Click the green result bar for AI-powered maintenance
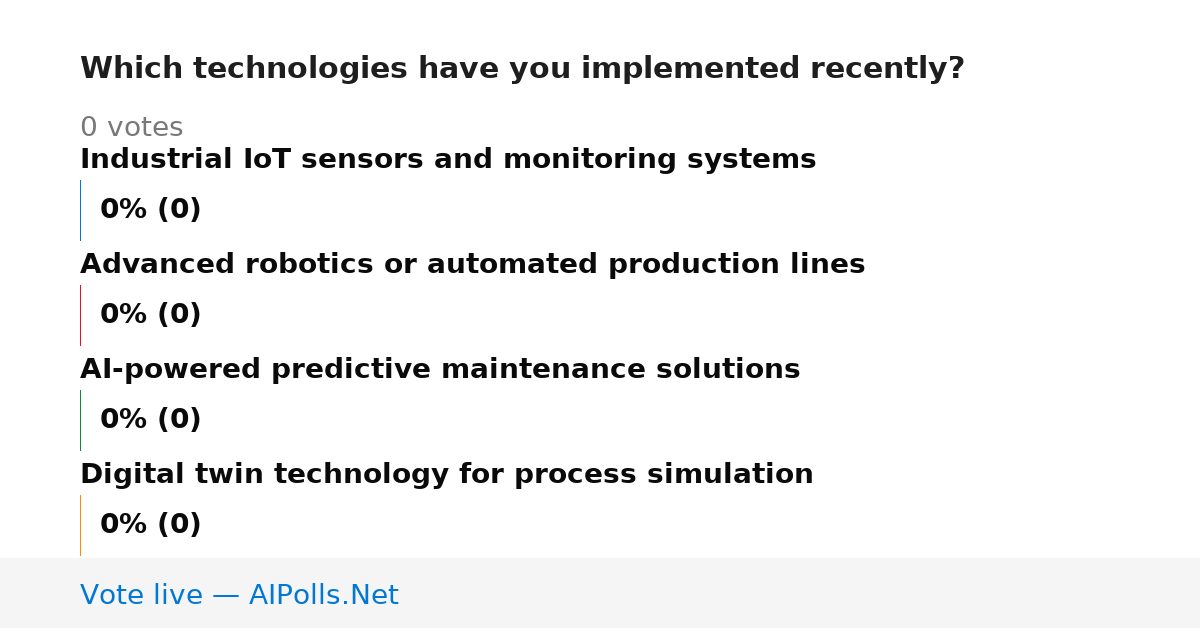 80,420
